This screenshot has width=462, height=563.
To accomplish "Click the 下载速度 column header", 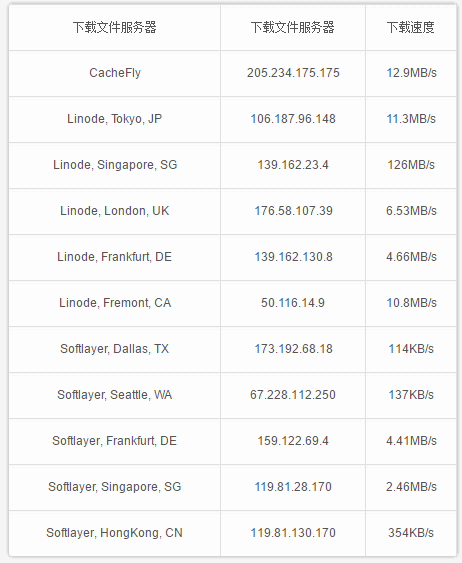I will (411, 27).
